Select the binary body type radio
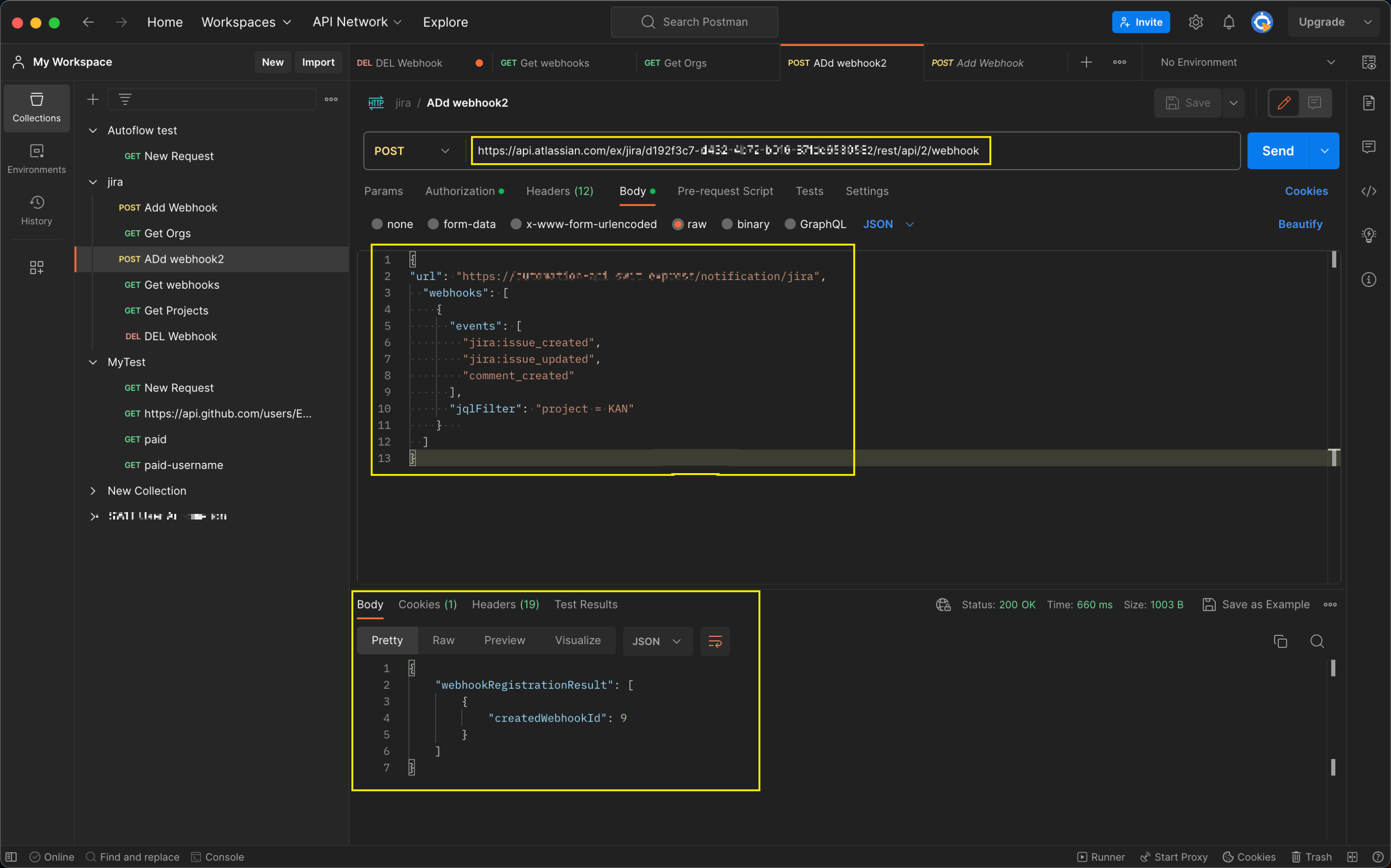 point(727,224)
